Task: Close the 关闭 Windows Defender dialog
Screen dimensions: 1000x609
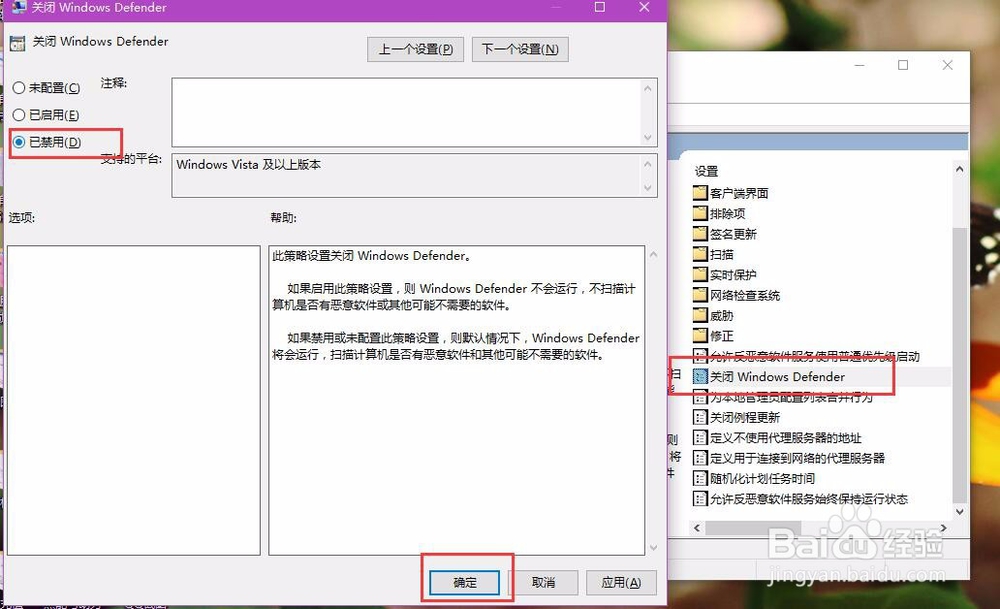Action: pyautogui.click(x=644, y=7)
